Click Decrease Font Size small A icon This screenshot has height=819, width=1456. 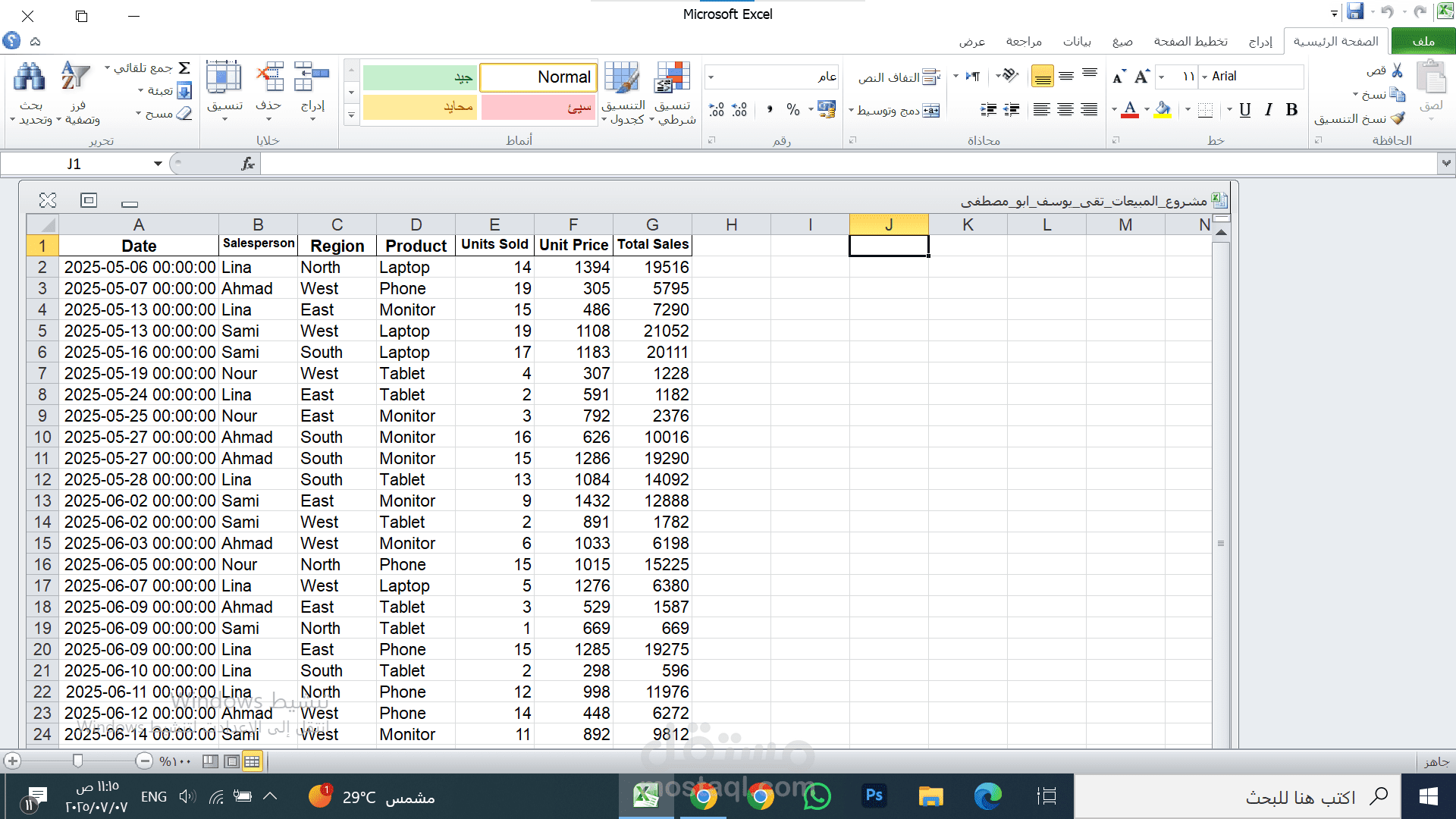pos(1119,77)
